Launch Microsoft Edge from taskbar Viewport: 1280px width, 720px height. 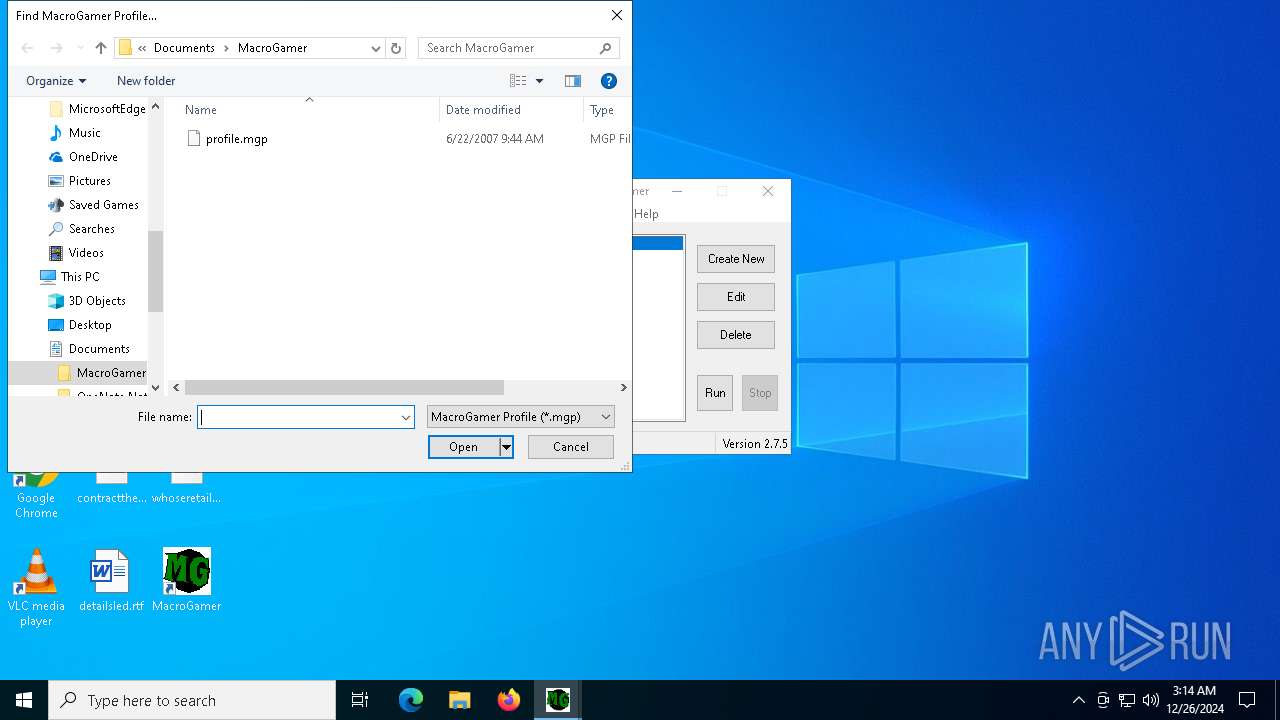click(x=411, y=700)
